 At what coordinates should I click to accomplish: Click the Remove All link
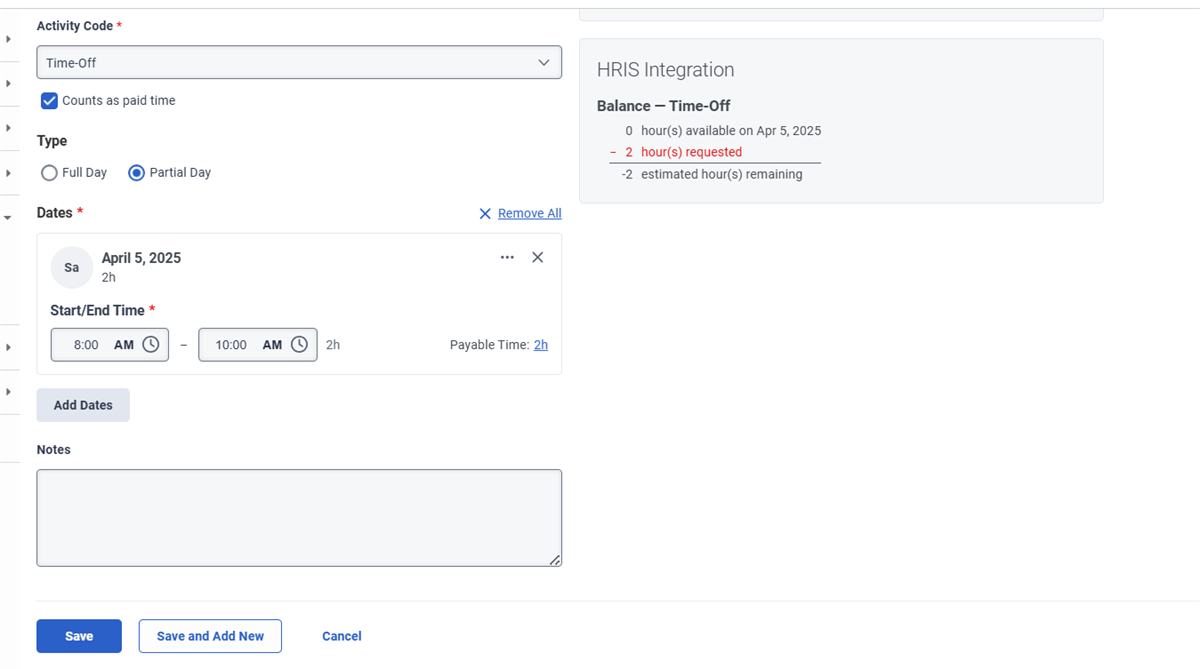tap(529, 214)
